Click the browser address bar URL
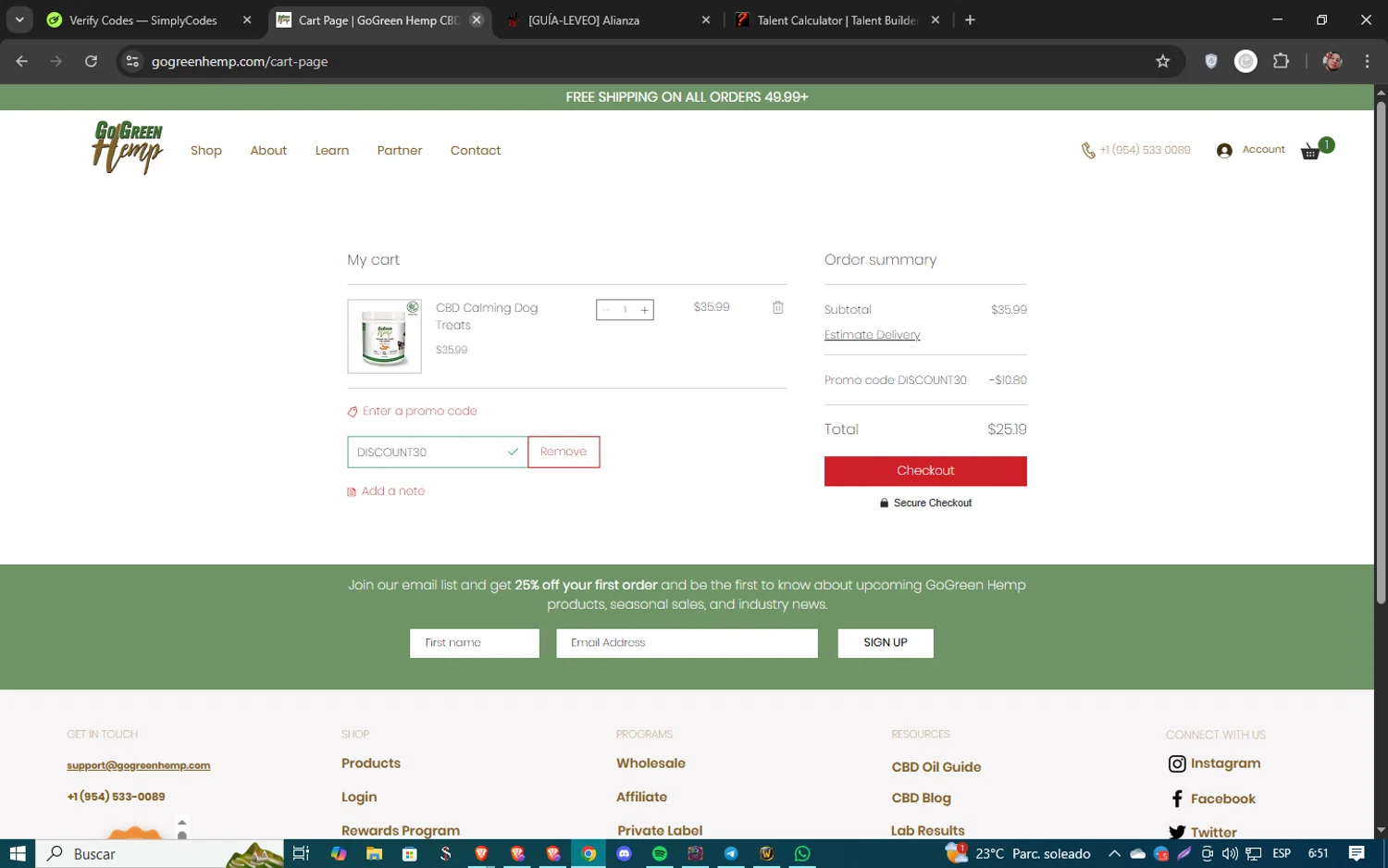The width and height of the screenshot is (1388, 868). (x=240, y=61)
